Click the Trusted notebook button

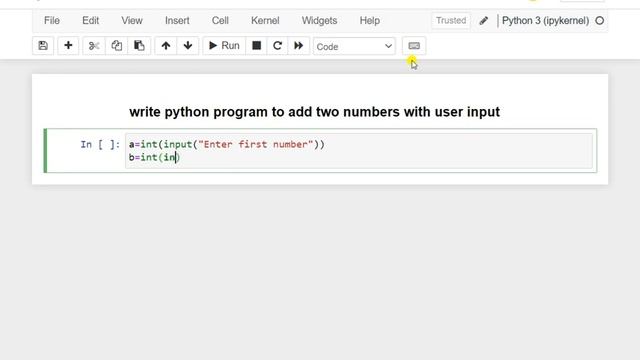click(451, 20)
